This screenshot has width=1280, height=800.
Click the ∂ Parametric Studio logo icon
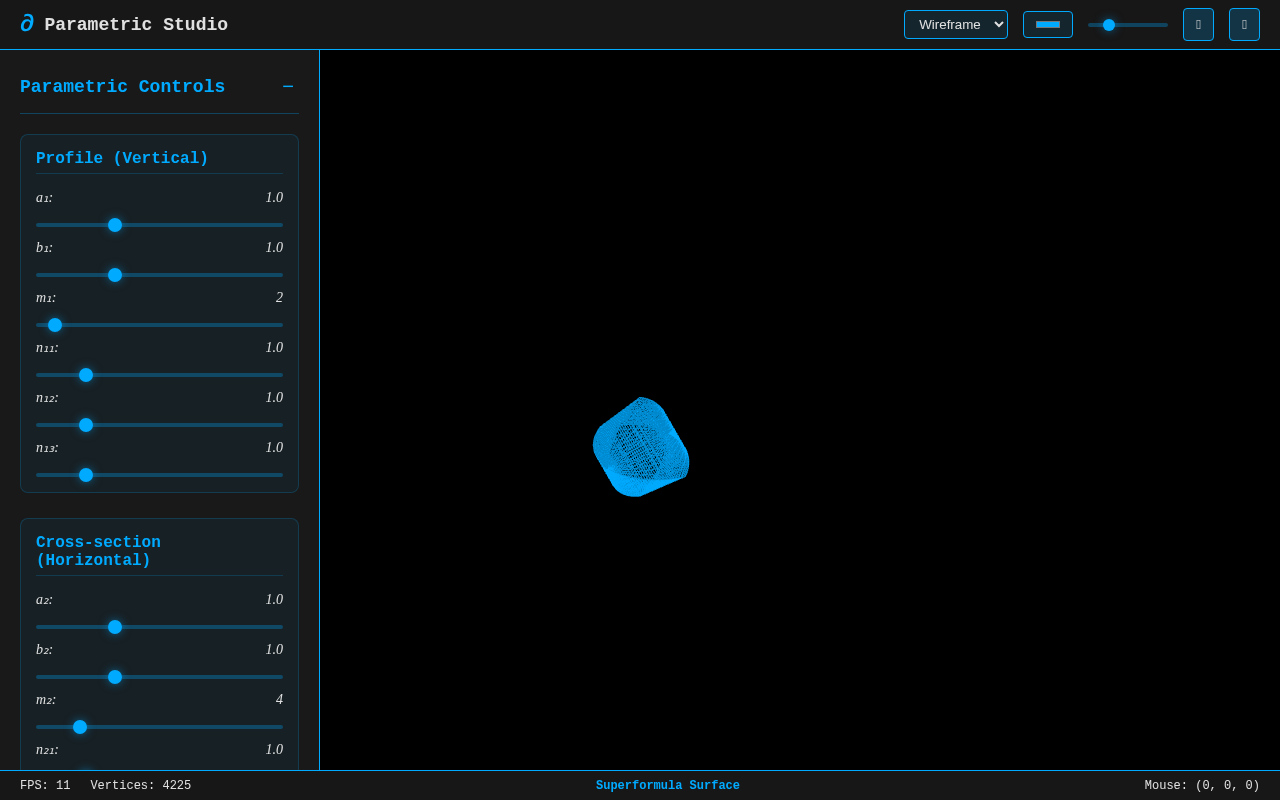tap(26, 24)
